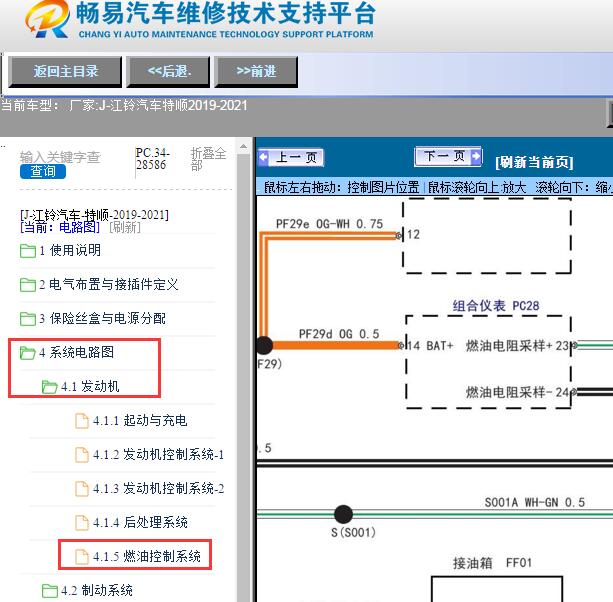This screenshot has height=602, width=613.
Task: Click the 燃油电阻采样- 24 pin text
Action: [x=517, y=392]
